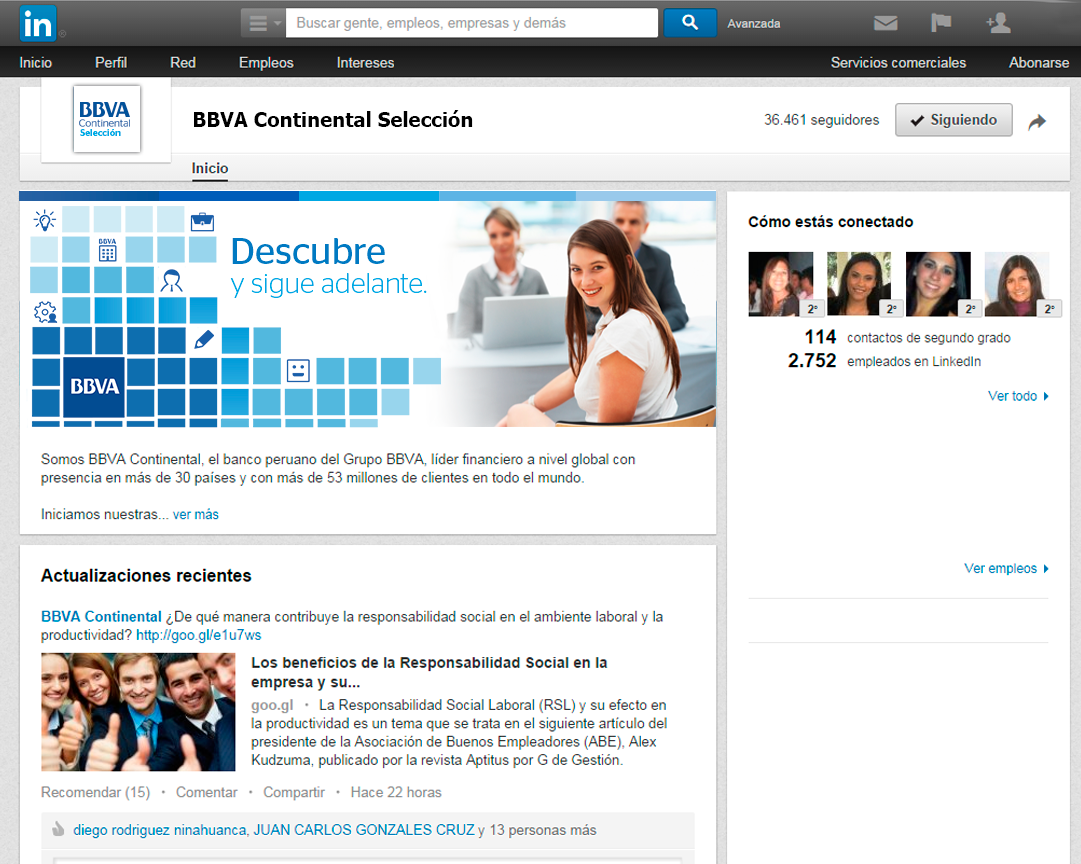This screenshot has height=864, width=1081.
Task: Open diego rodriguez ninahuanca profile
Action: [160, 830]
